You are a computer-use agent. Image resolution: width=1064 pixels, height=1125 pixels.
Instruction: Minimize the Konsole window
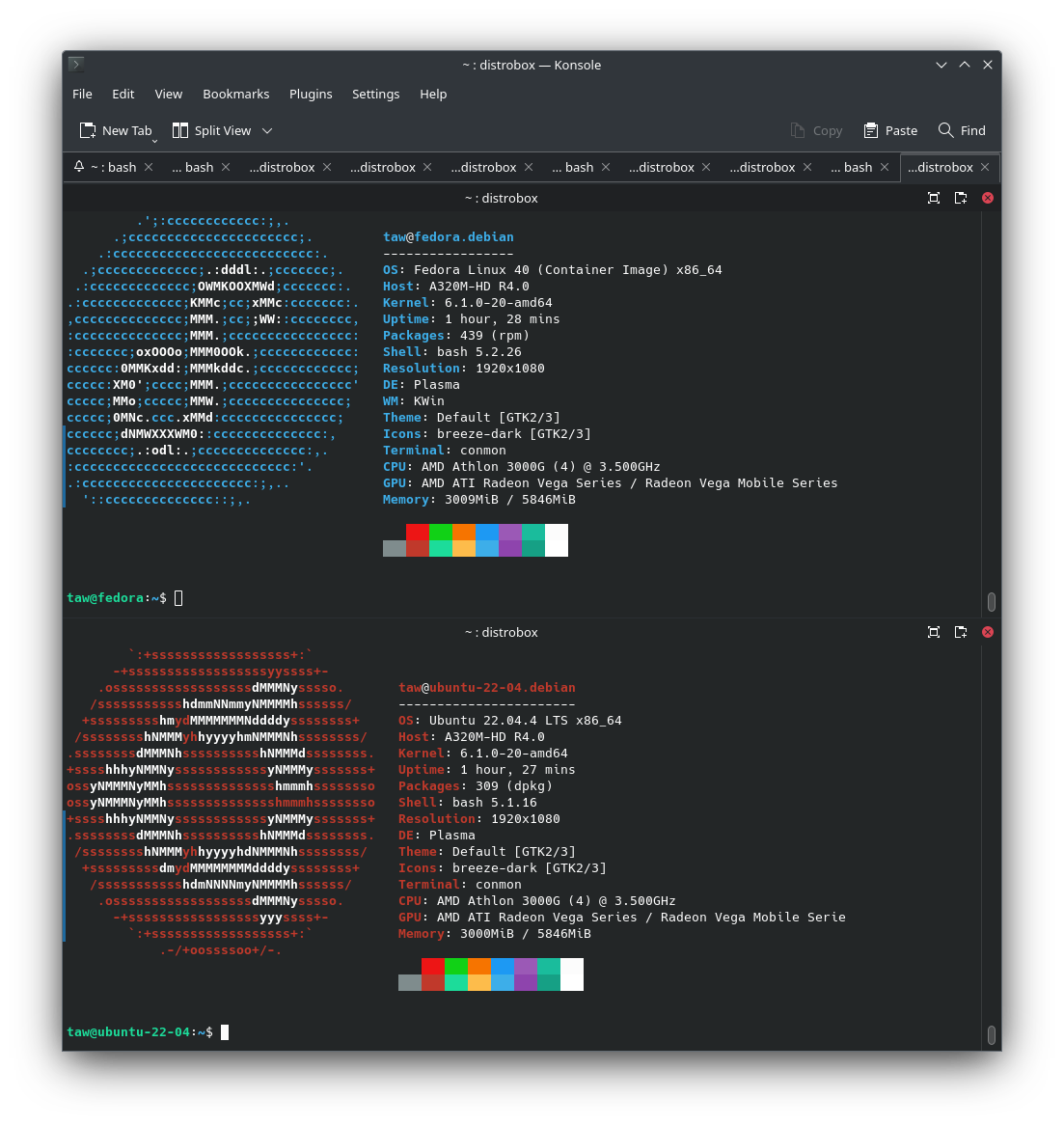941,65
